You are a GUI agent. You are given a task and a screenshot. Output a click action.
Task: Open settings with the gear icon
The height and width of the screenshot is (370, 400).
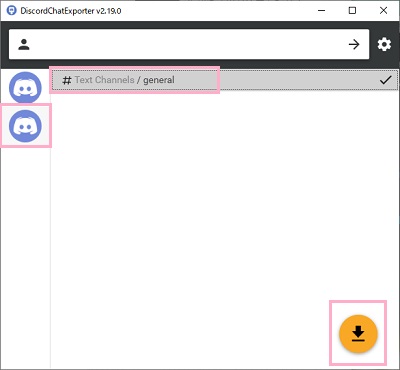click(x=384, y=44)
